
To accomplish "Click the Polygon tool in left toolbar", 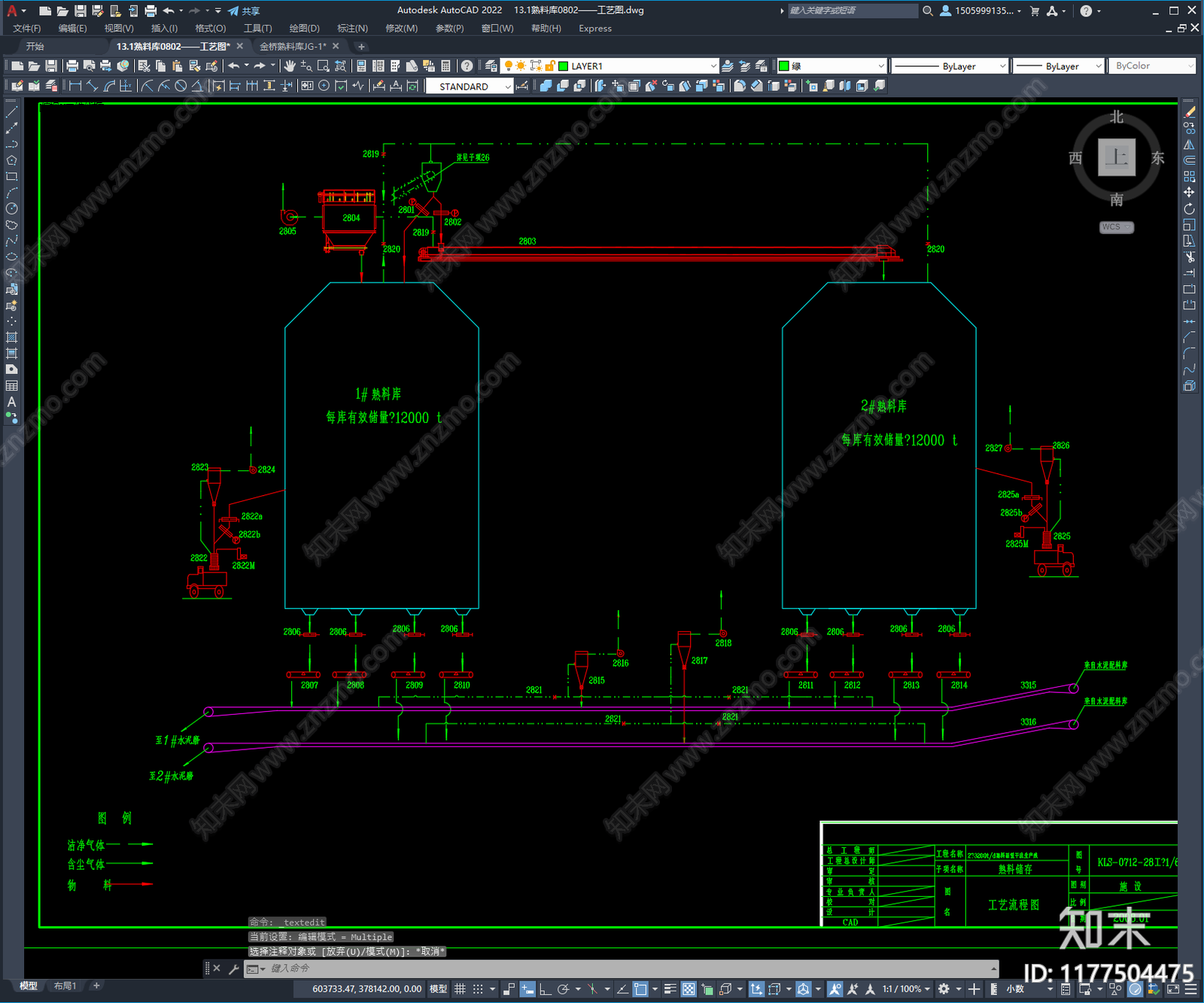I will (x=11, y=160).
